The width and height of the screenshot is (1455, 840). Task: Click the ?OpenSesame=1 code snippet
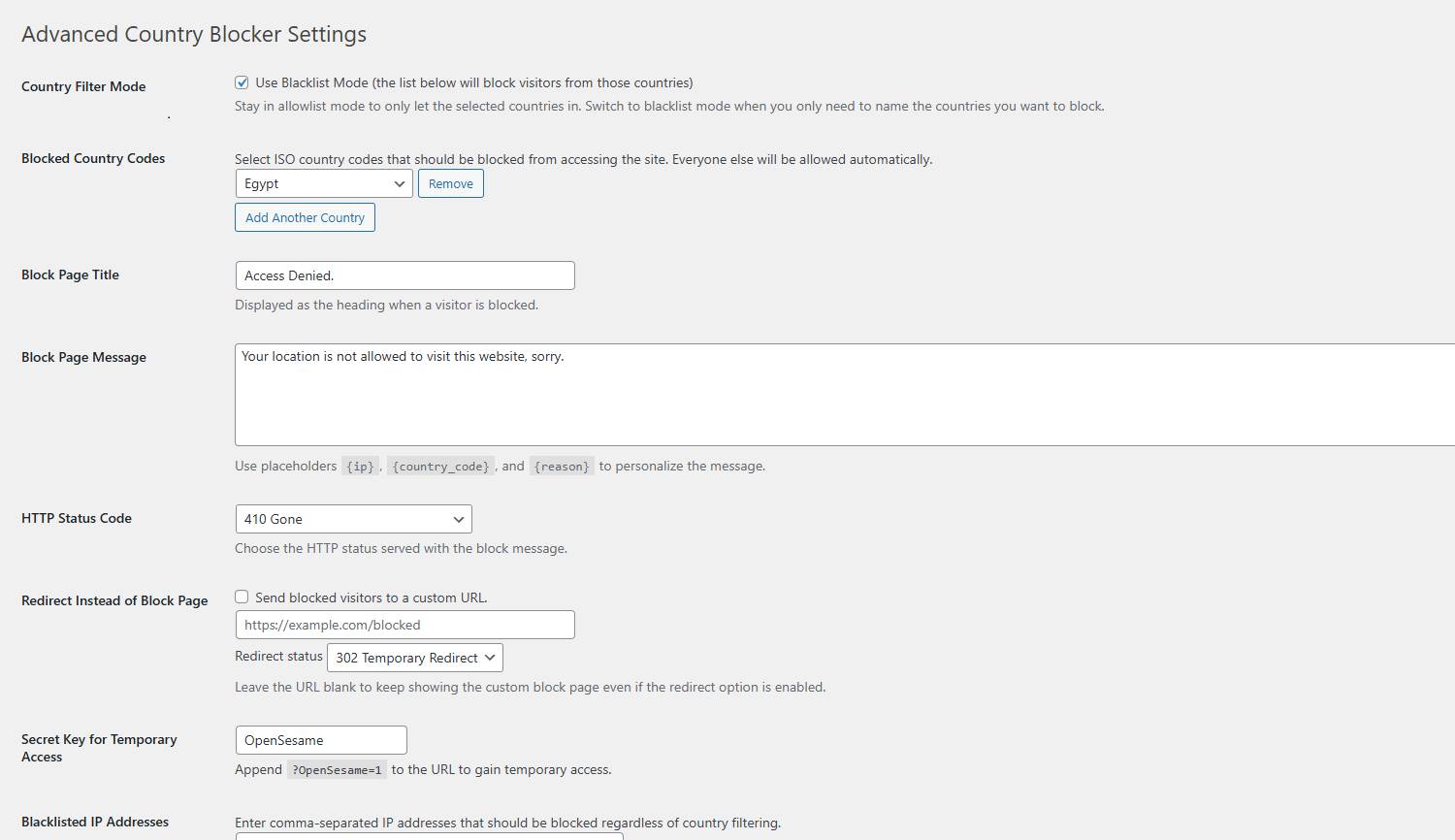coord(337,769)
